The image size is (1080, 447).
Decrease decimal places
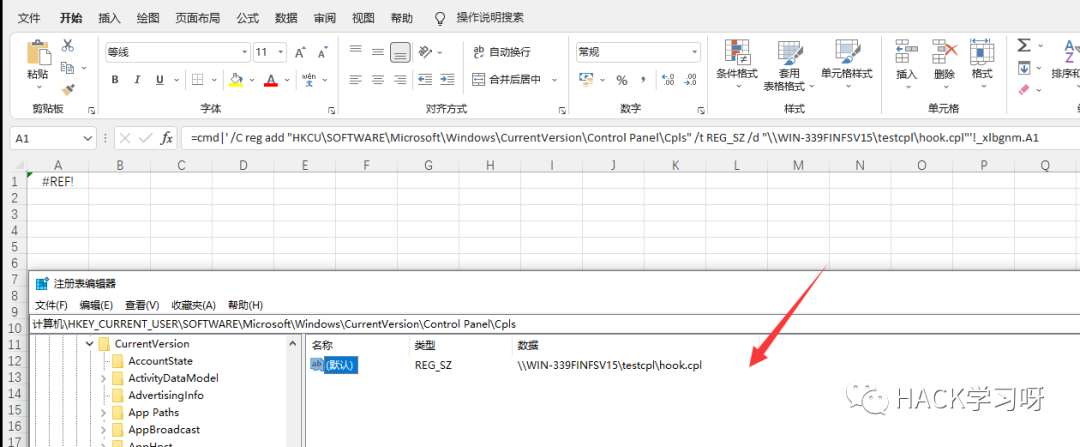(x=691, y=80)
